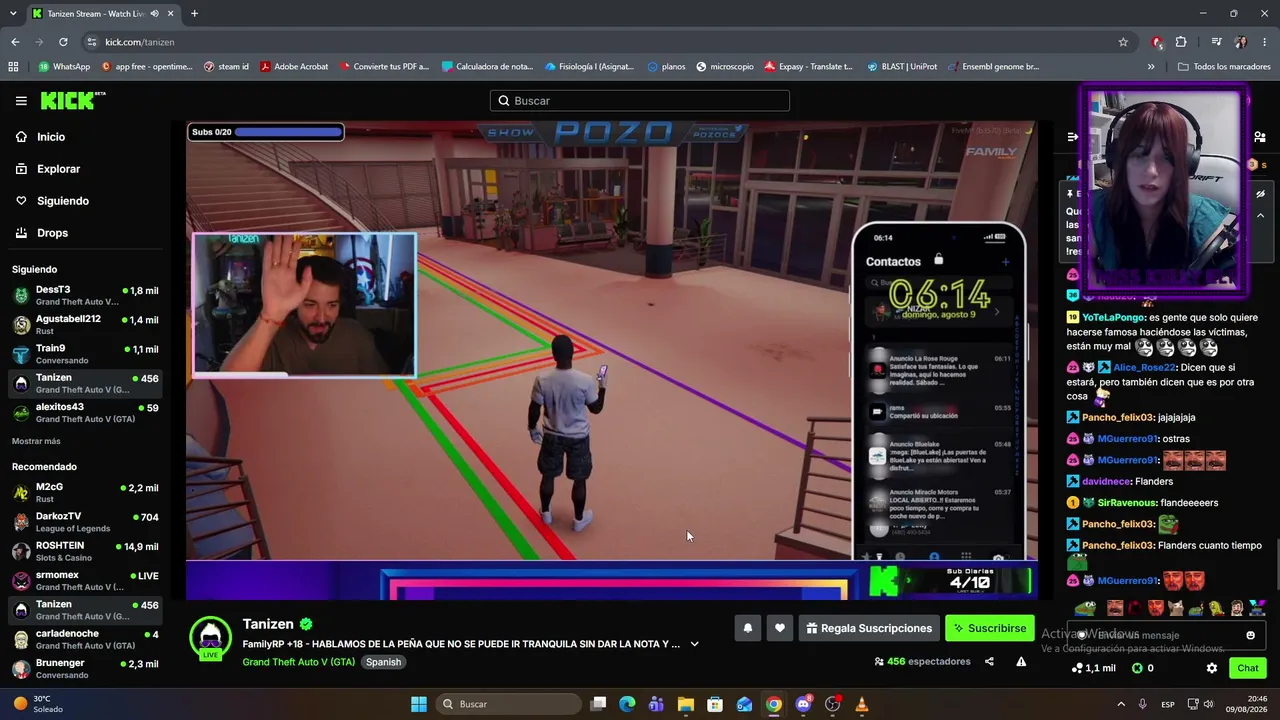Open Train9 channel in sidebar
The width and height of the screenshot is (1280, 720).
pyautogui.click(x=85, y=354)
